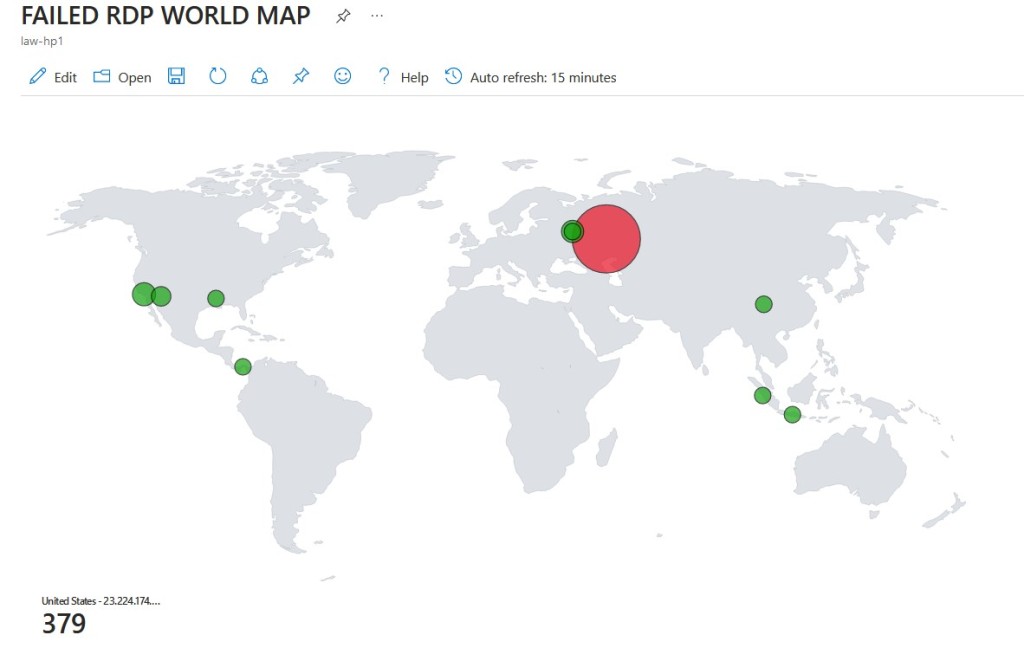The height and width of the screenshot is (648, 1024).
Task: Save the workbook using the floppy disk icon
Action: (177, 76)
